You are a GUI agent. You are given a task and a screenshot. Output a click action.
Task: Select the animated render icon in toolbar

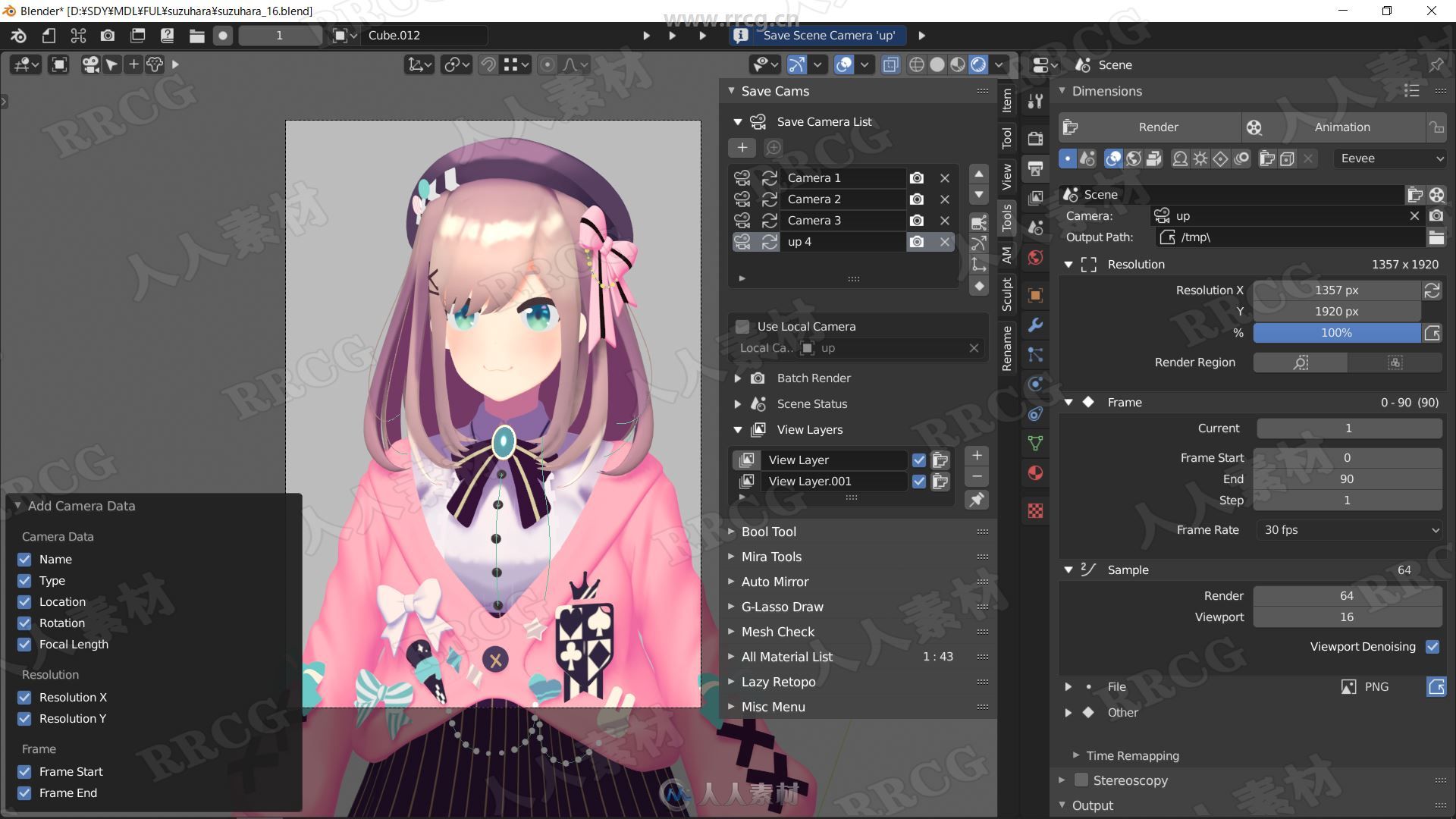[x=1255, y=126]
